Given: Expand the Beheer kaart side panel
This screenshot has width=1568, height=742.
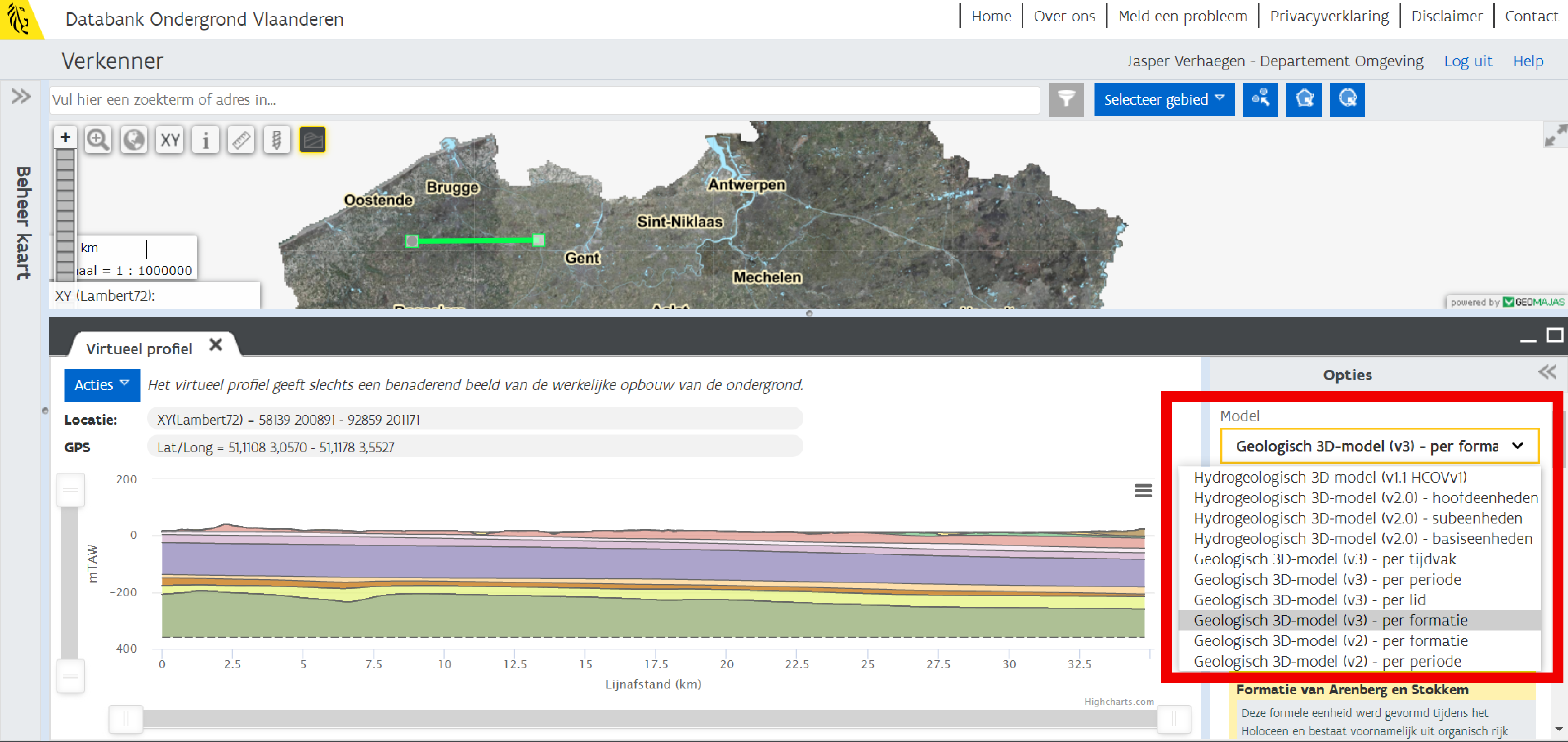Looking at the screenshot, I should (x=21, y=96).
